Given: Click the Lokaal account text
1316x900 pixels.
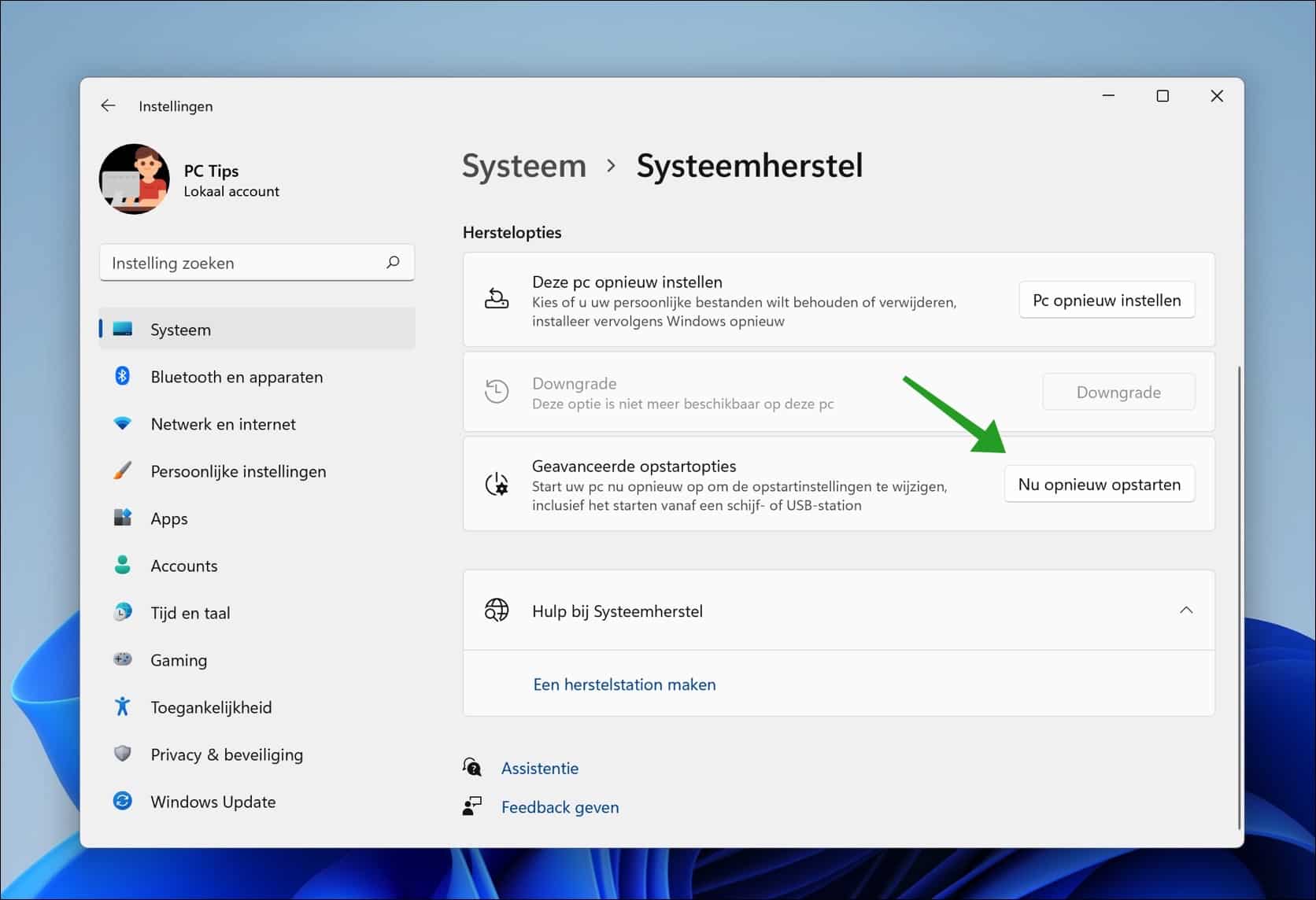Looking at the screenshot, I should click(x=231, y=191).
